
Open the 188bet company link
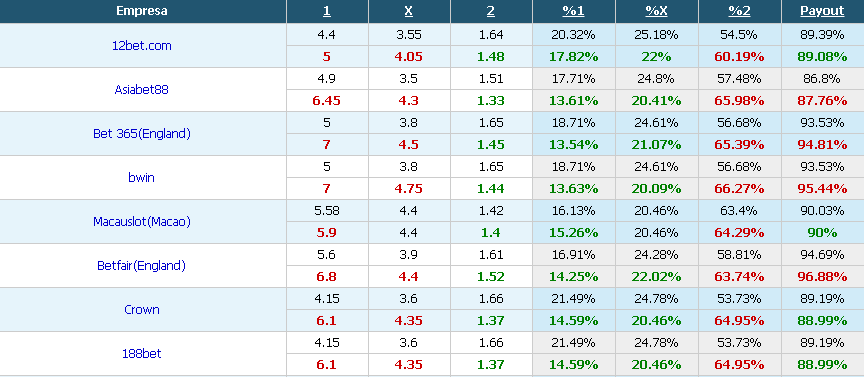[142, 354]
